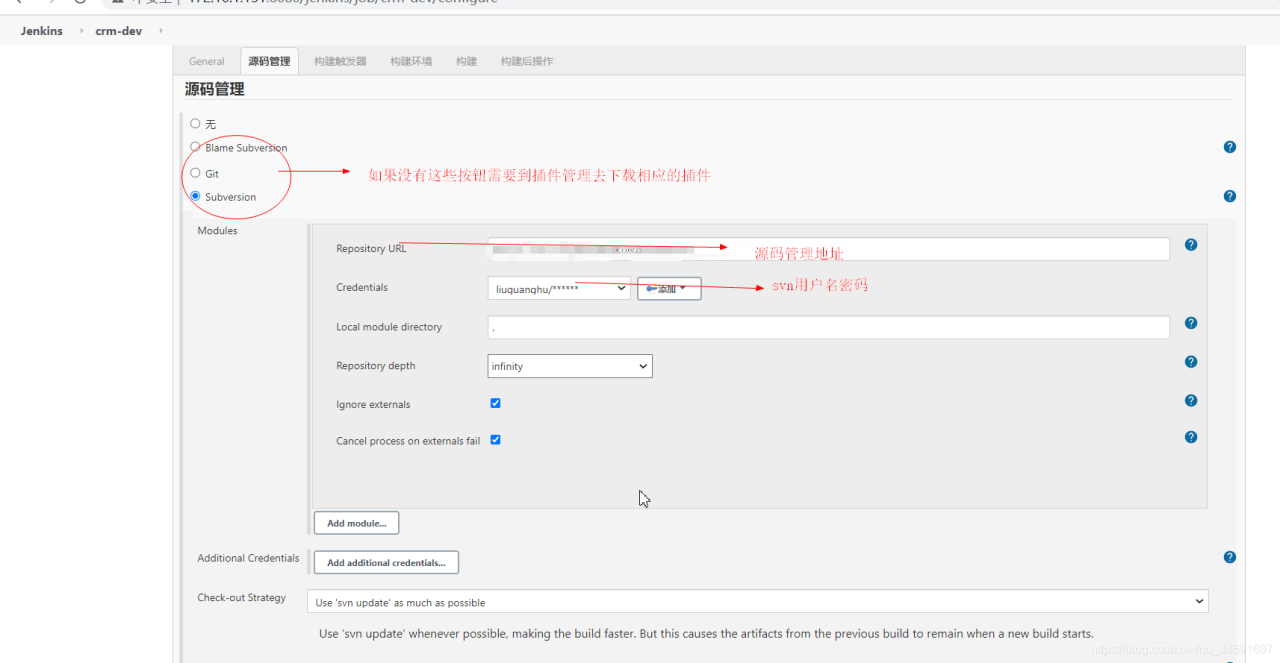
Task: Switch to the General tab
Action: tap(207, 61)
